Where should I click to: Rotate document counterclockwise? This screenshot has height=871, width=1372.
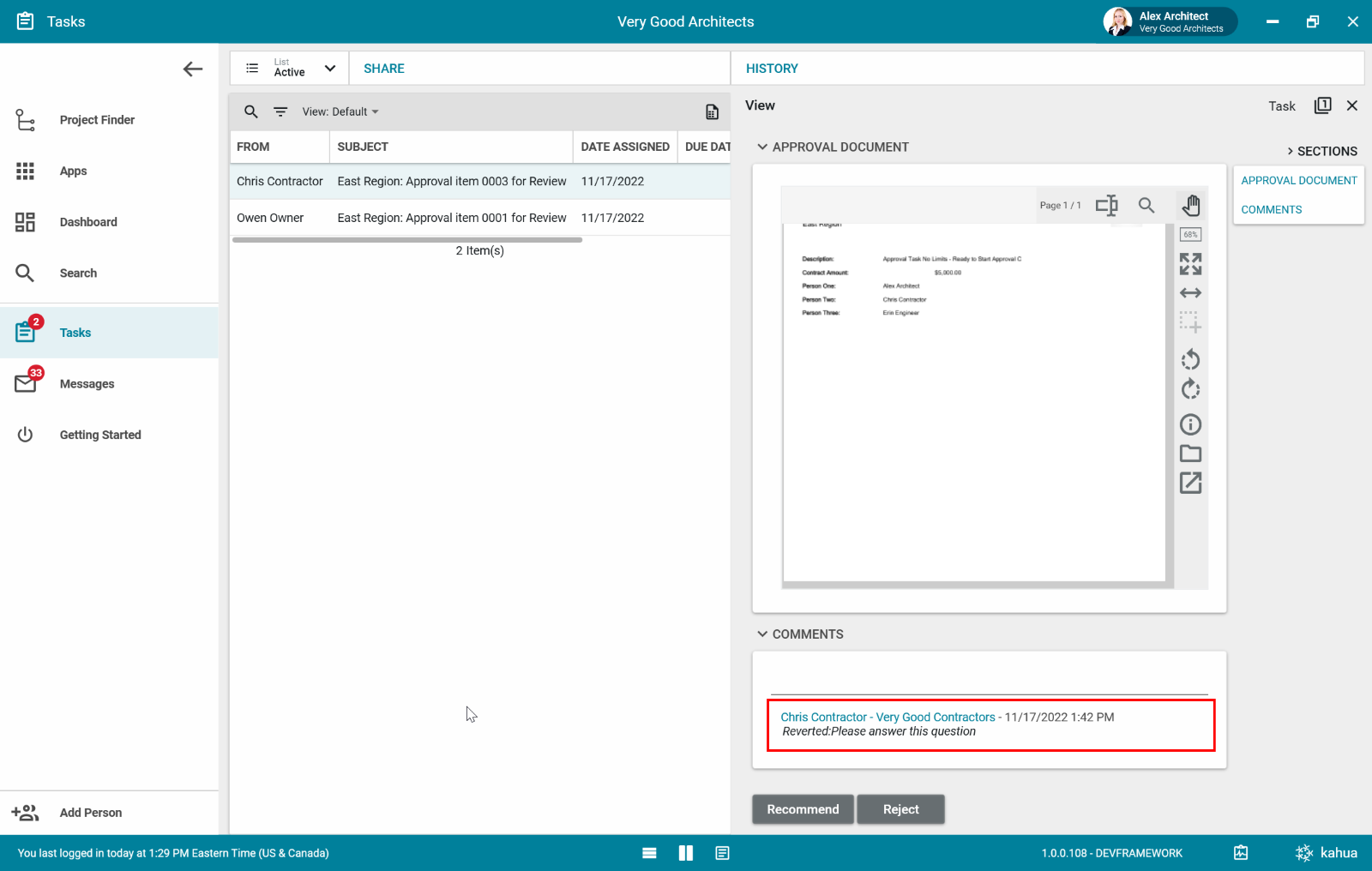click(x=1190, y=360)
